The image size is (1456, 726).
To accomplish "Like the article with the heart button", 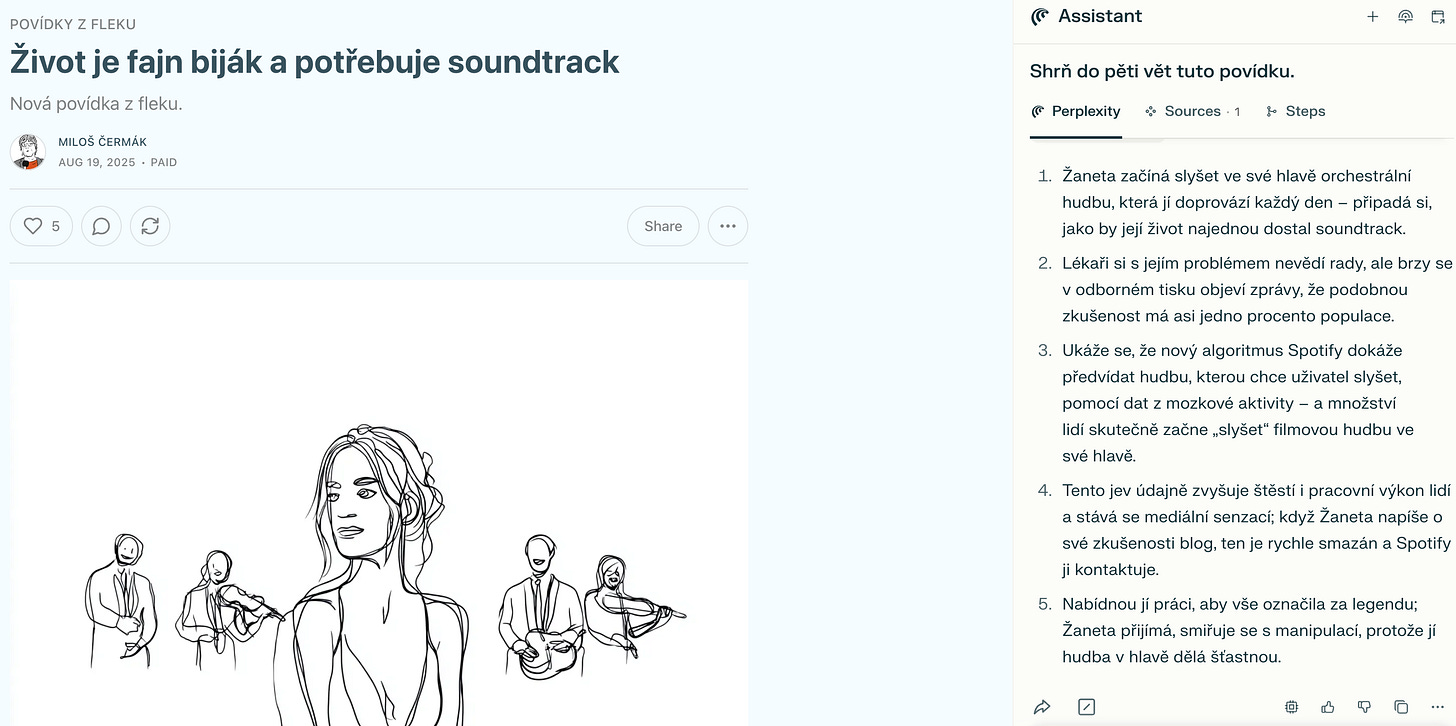I will 41,226.
